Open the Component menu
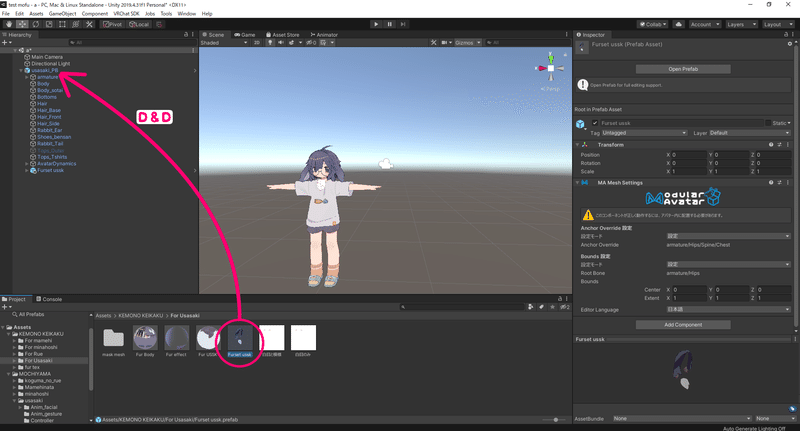Viewport: 800px width, 431px height. (x=94, y=14)
